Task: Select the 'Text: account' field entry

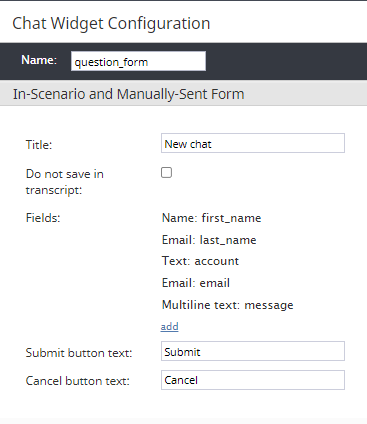Action: [200, 261]
